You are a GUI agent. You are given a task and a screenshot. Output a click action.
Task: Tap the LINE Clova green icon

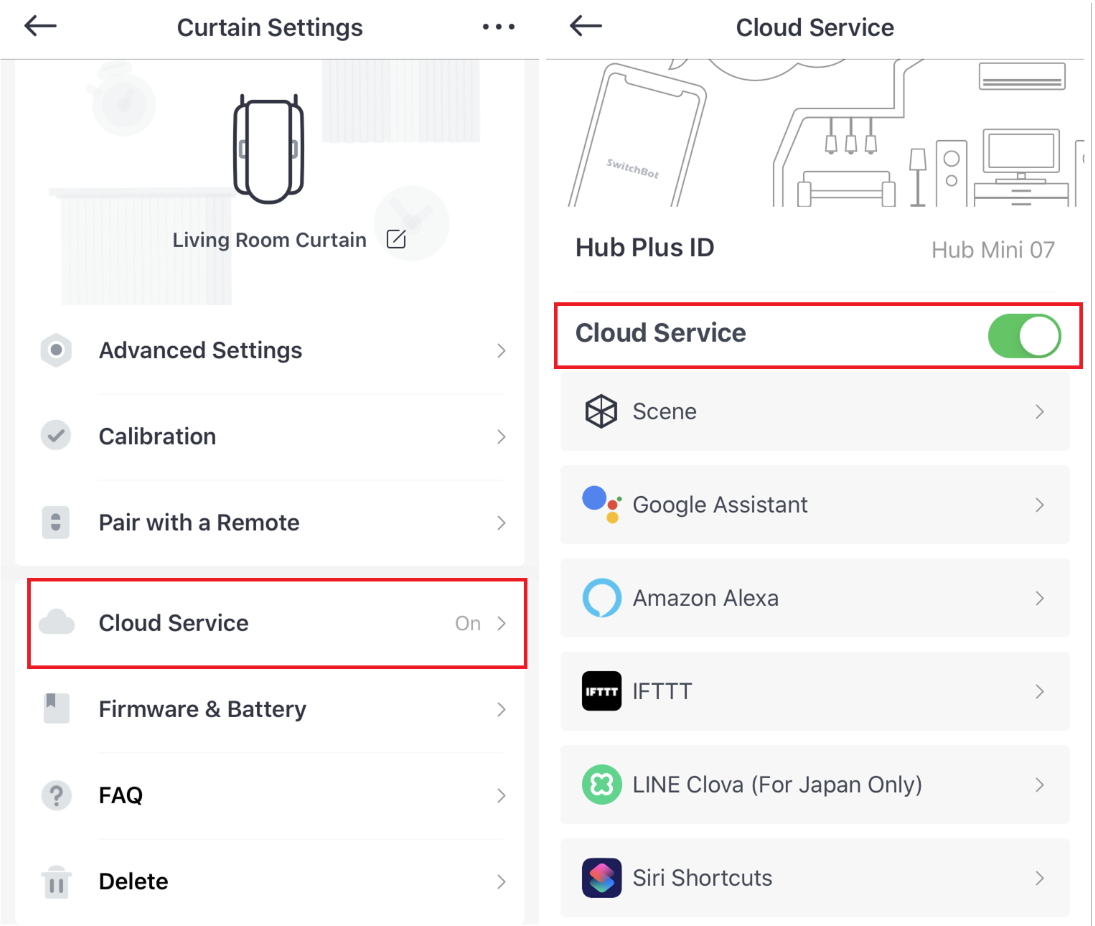pos(601,784)
